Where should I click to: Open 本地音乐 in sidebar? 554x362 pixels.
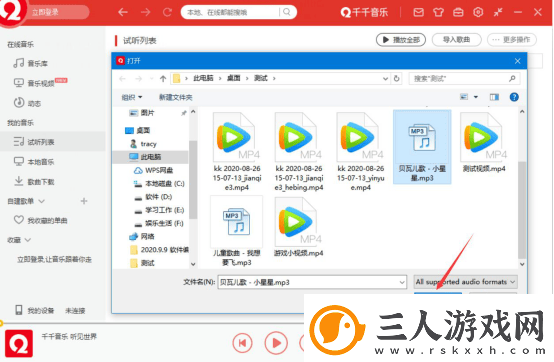point(41,162)
